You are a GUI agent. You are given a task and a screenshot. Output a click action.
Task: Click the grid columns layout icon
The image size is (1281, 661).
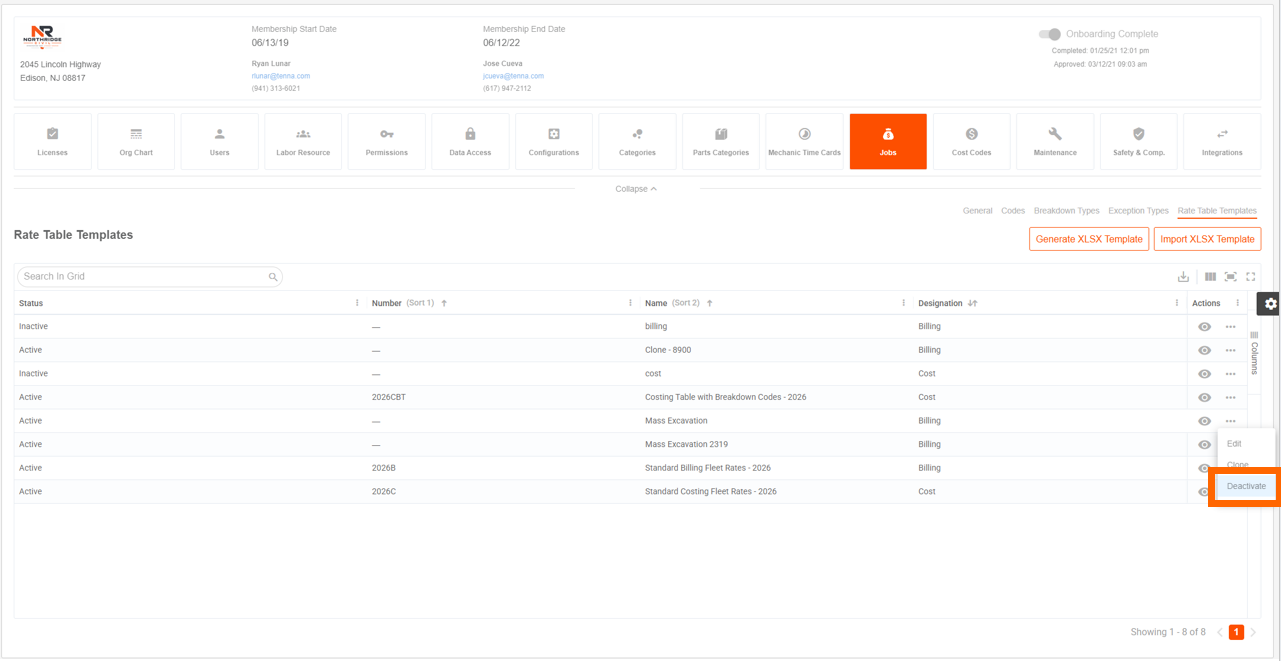[1210, 277]
